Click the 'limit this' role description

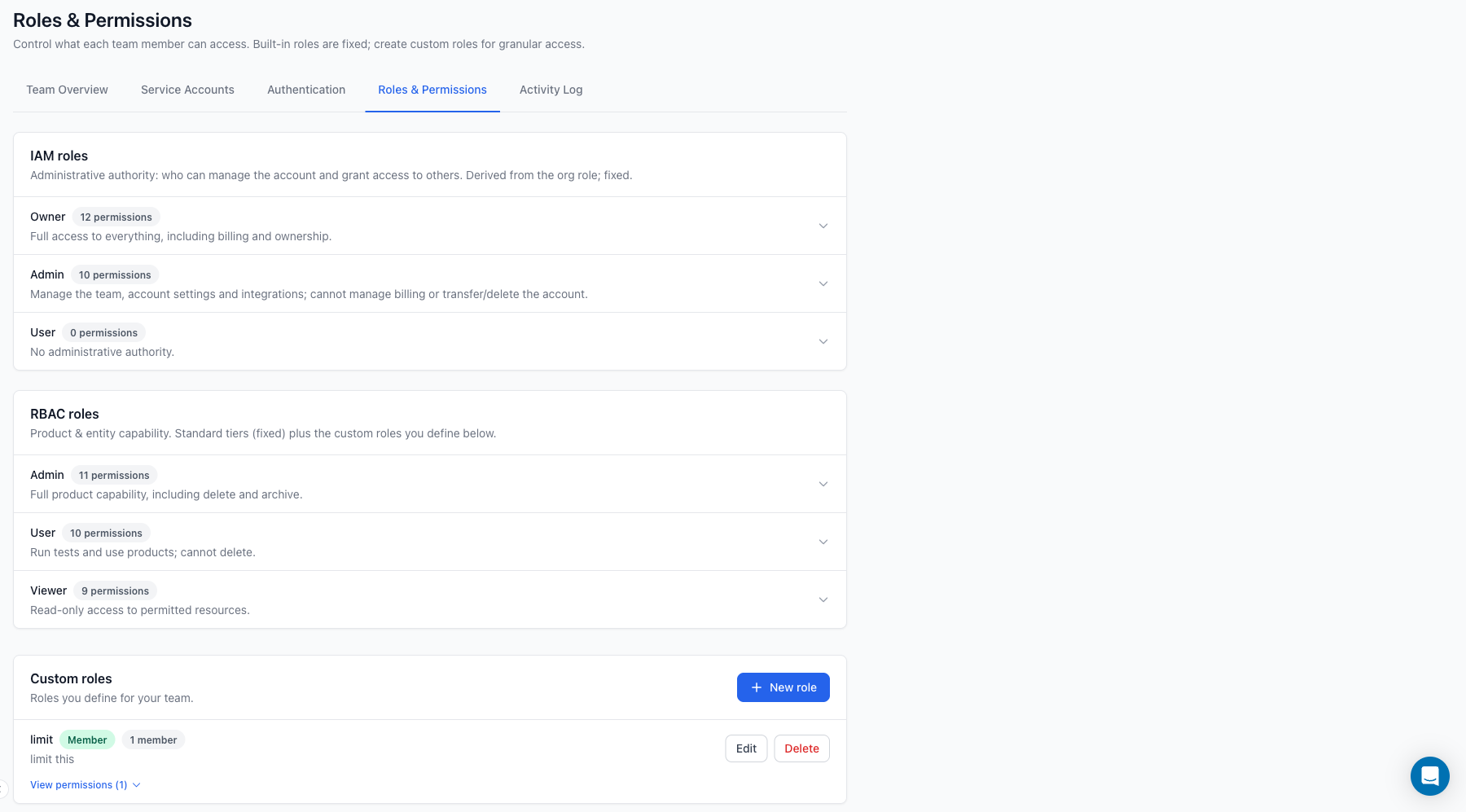tap(52, 759)
